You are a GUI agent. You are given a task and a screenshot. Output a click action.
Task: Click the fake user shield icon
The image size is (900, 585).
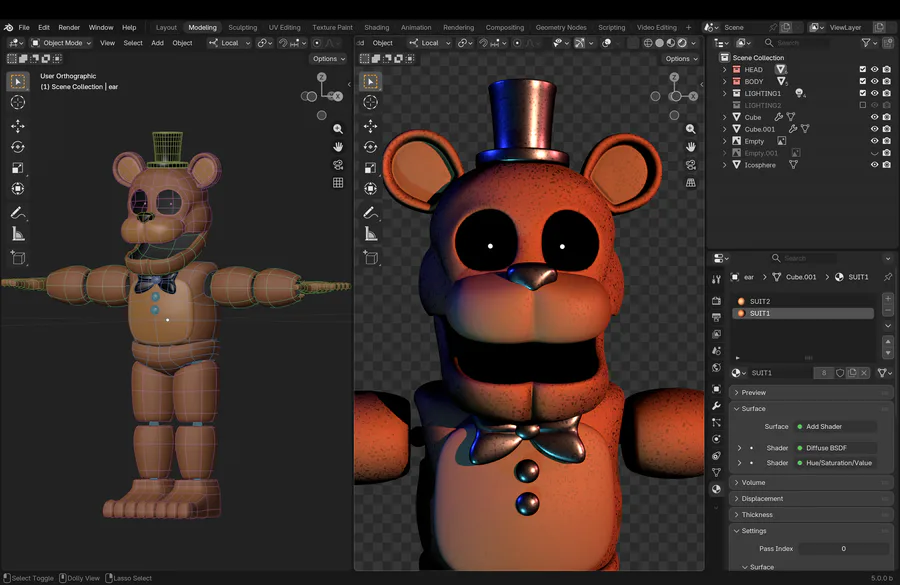[x=840, y=373]
